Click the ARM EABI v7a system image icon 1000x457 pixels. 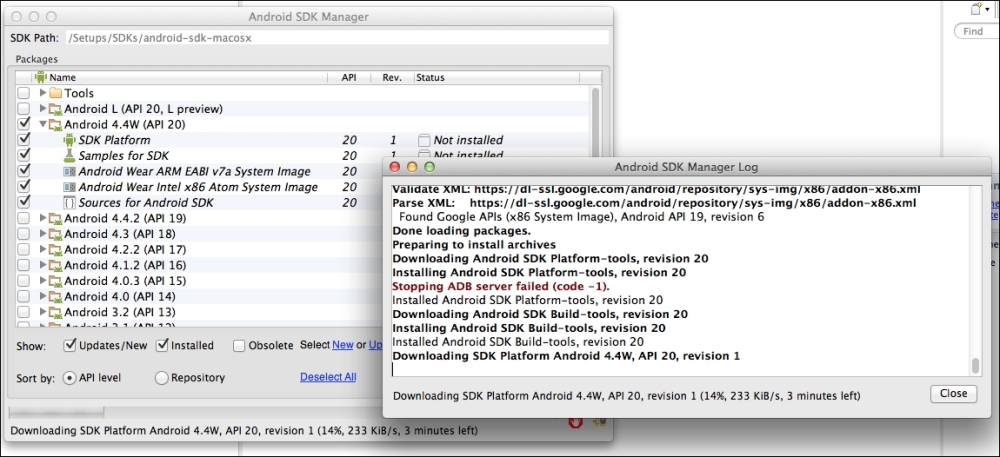[69, 171]
